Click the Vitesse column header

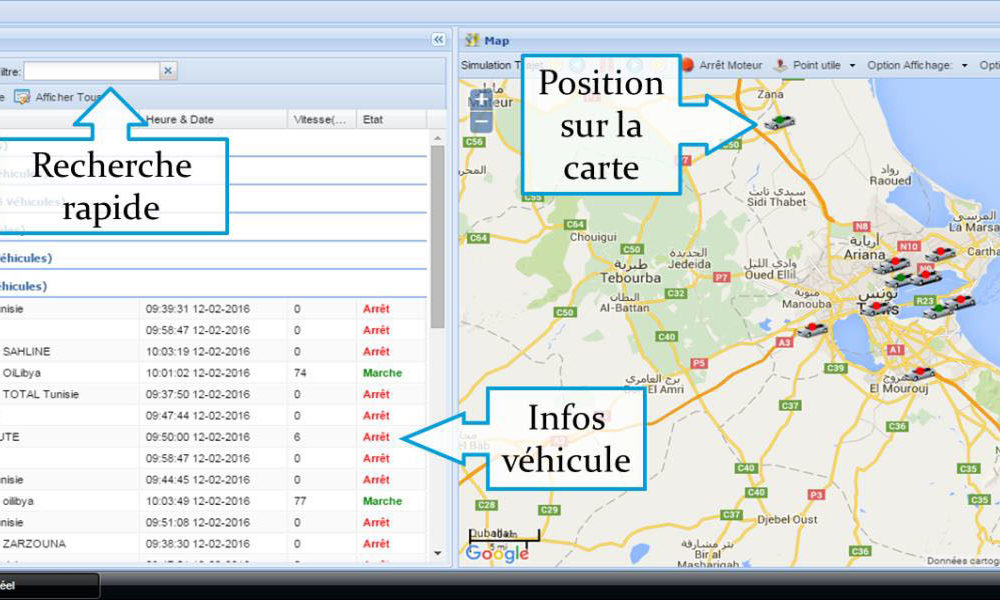[x=320, y=119]
